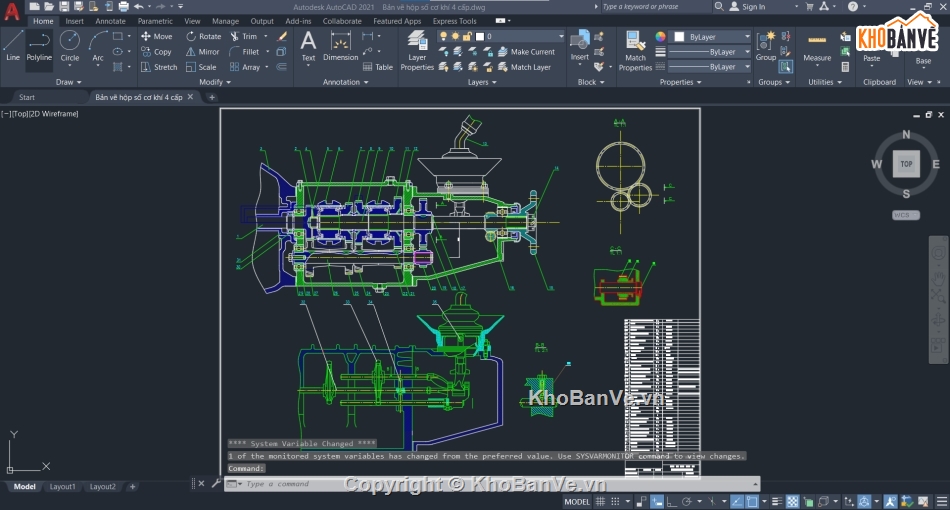Click the Group tool
The width and height of the screenshot is (950, 510).
tap(766, 46)
